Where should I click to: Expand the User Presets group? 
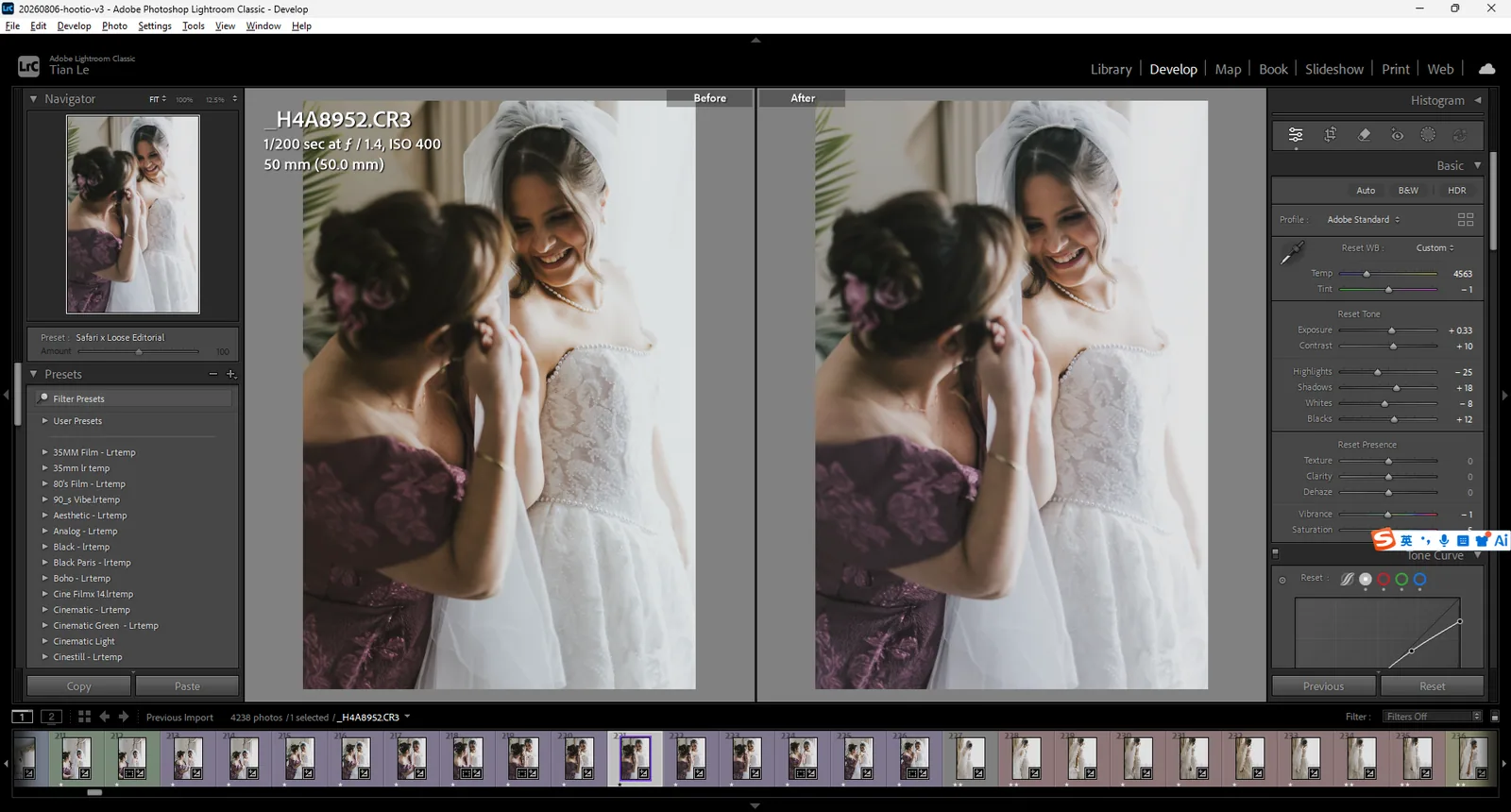point(44,421)
